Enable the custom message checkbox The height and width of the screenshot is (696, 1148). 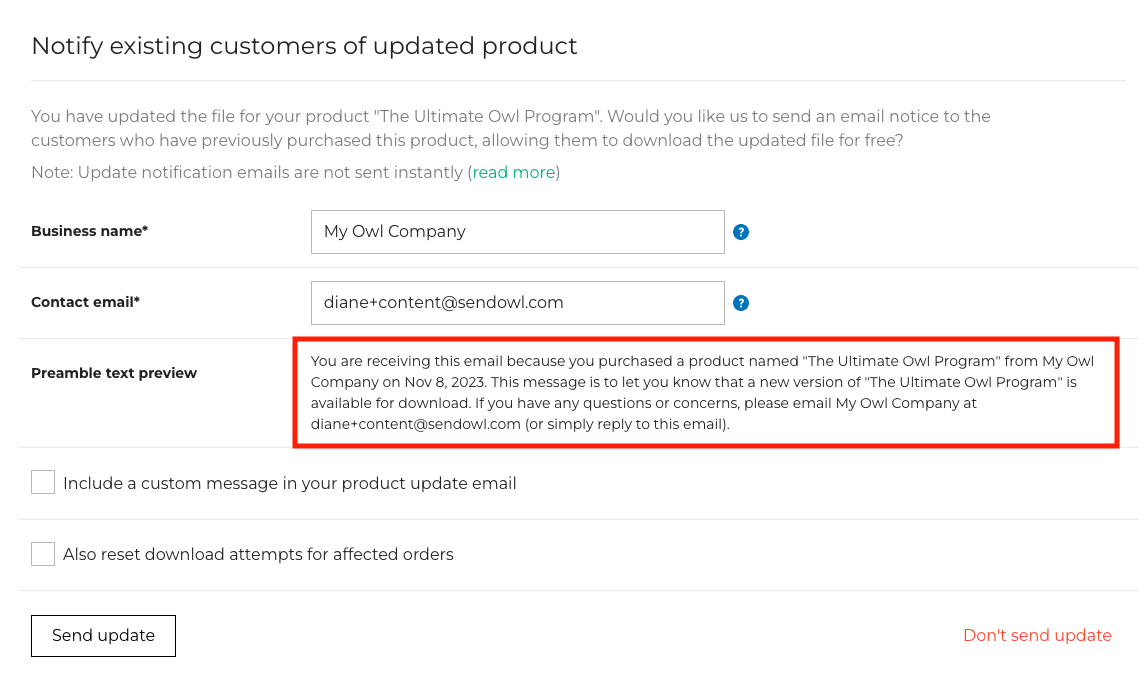point(43,483)
